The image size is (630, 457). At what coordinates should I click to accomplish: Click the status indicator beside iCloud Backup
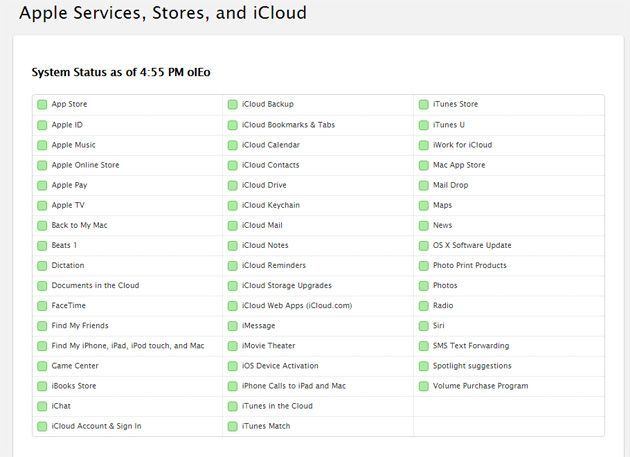point(232,104)
